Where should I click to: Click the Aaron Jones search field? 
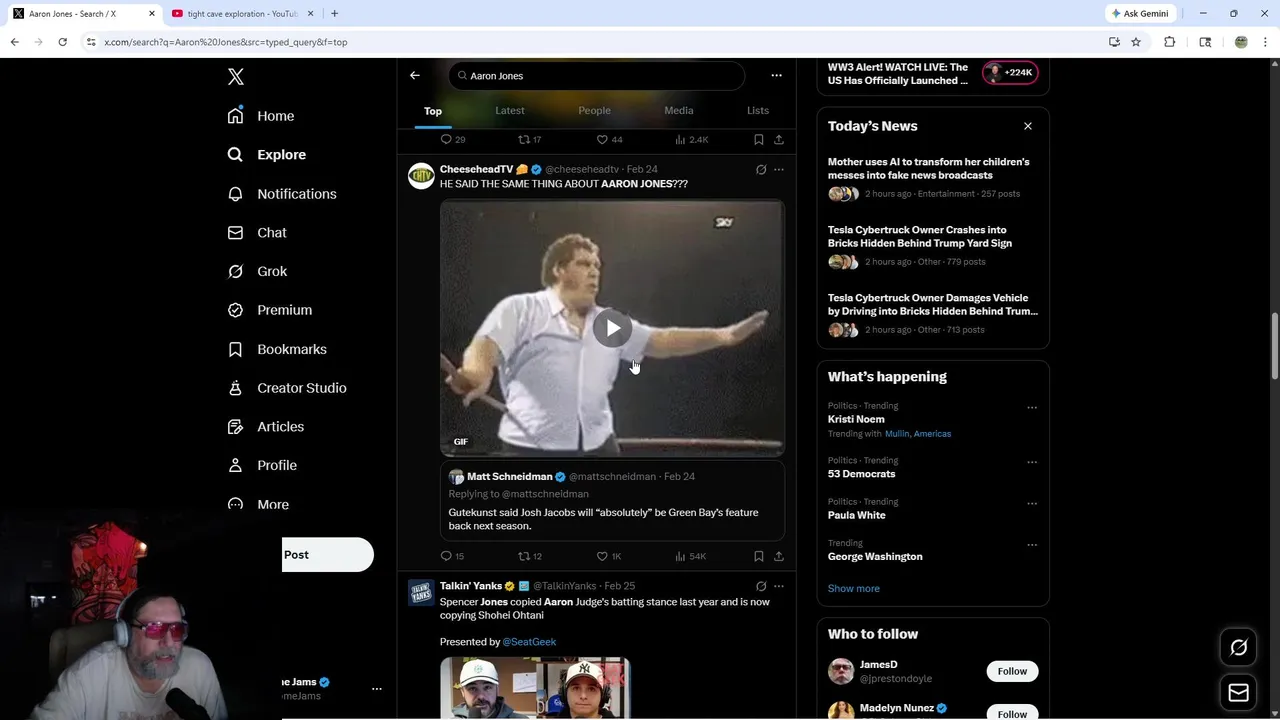[597, 76]
